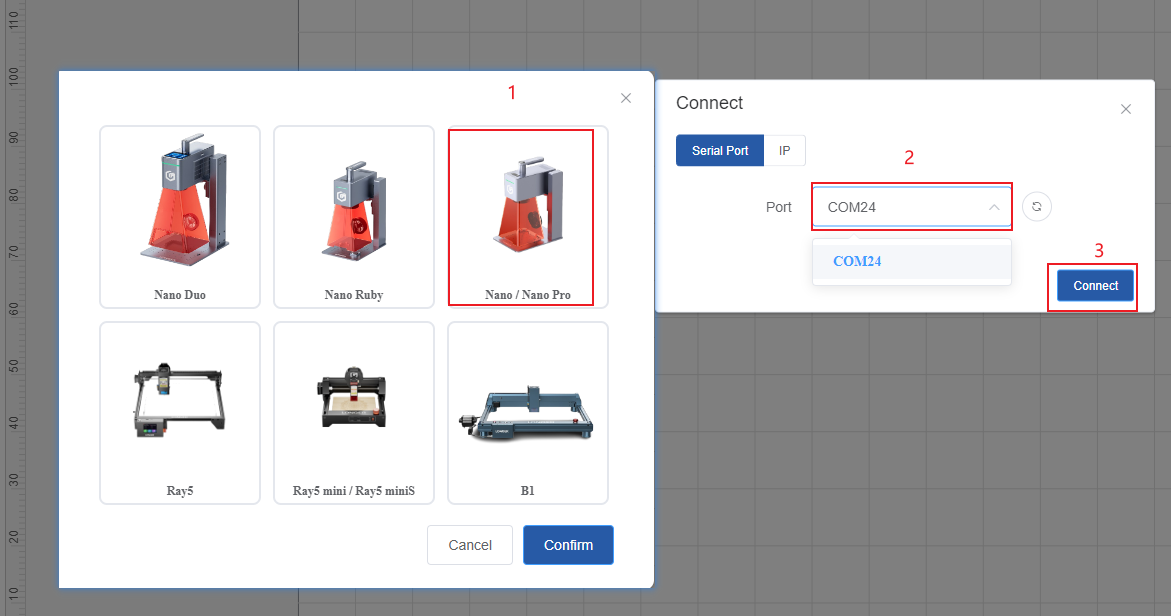Cancel the machine selection dialog

pos(469,545)
